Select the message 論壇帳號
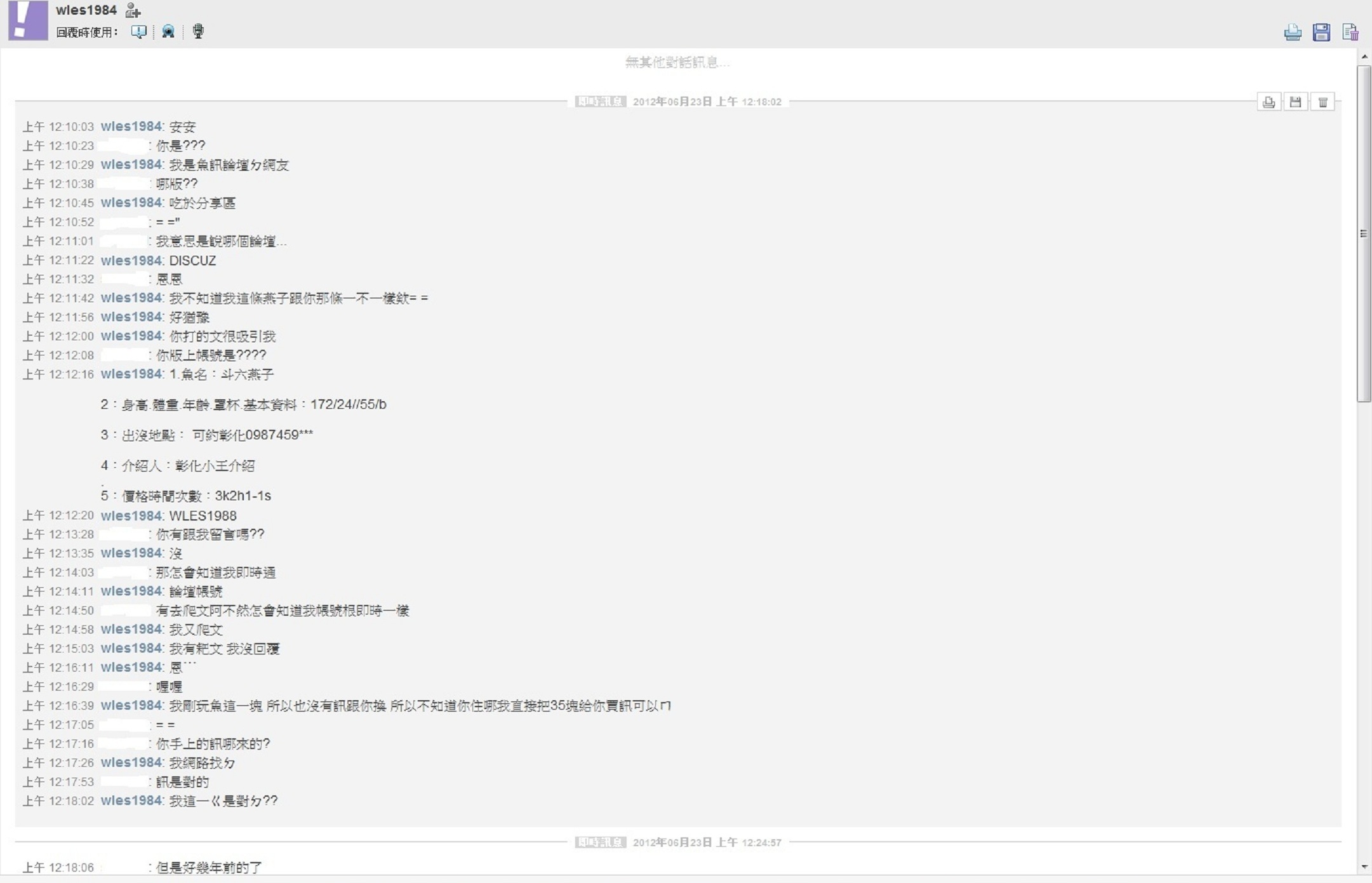The image size is (1372, 883). [196, 592]
